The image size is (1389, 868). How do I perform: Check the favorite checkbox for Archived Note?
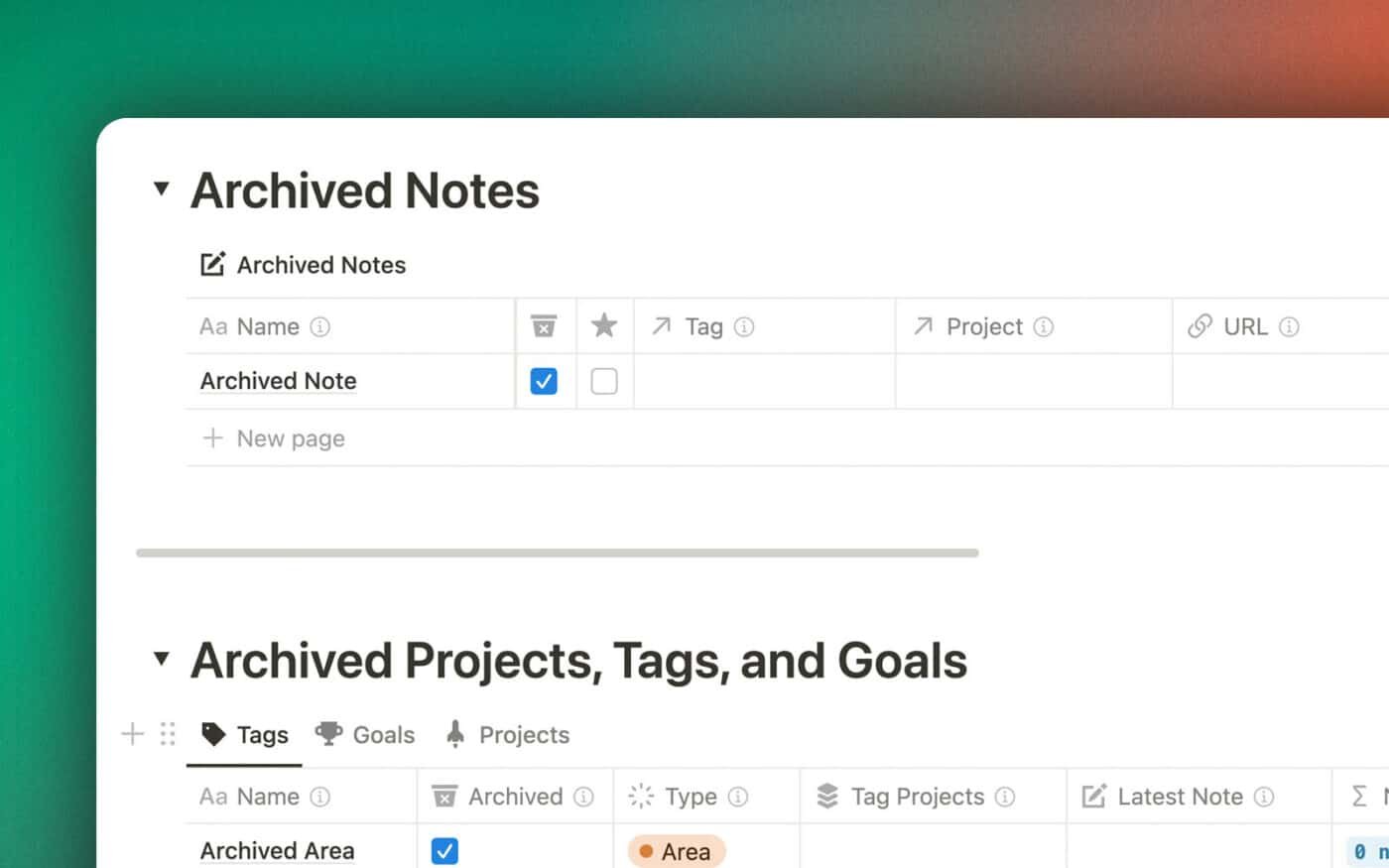tap(604, 381)
